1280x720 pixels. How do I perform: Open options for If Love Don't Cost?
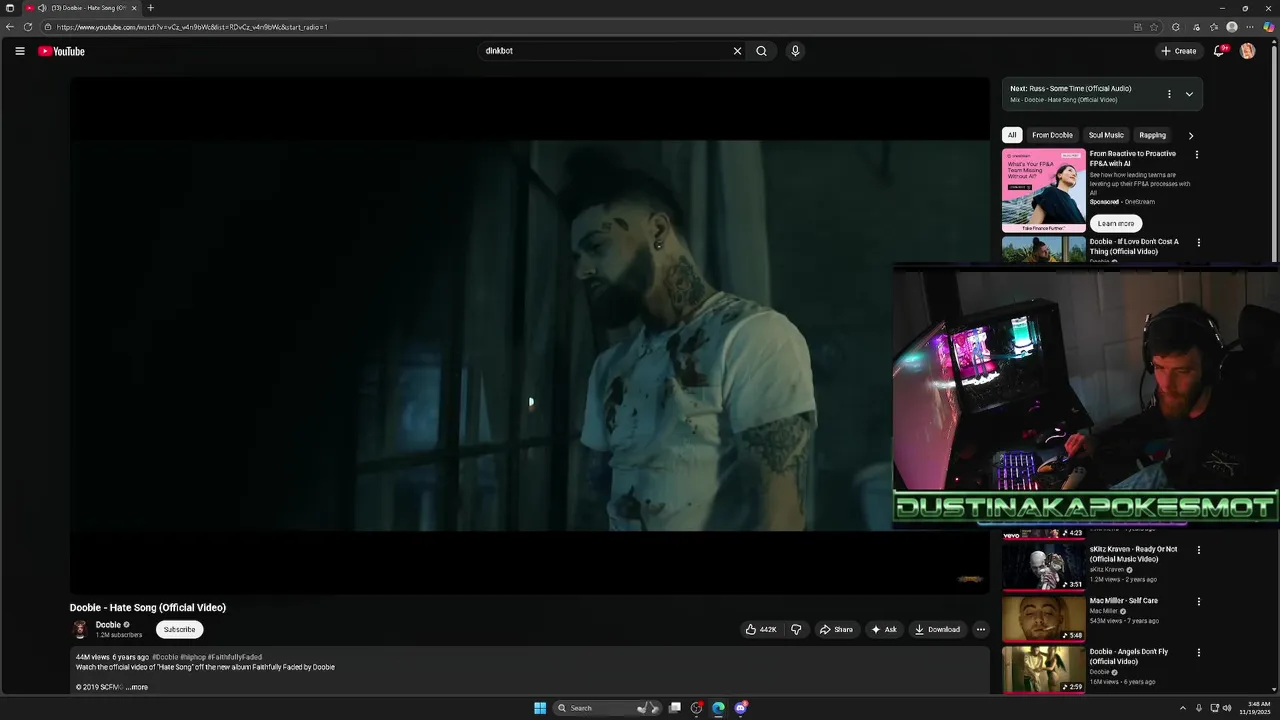[1197, 242]
